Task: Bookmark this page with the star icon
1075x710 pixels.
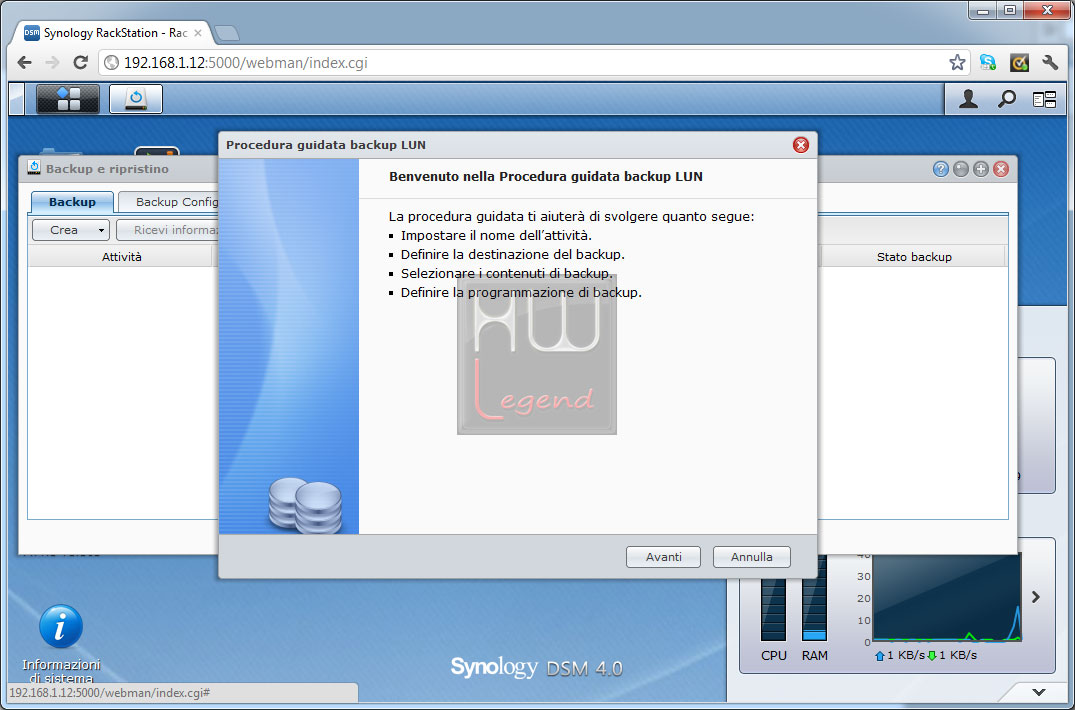Action: [x=957, y=62]
